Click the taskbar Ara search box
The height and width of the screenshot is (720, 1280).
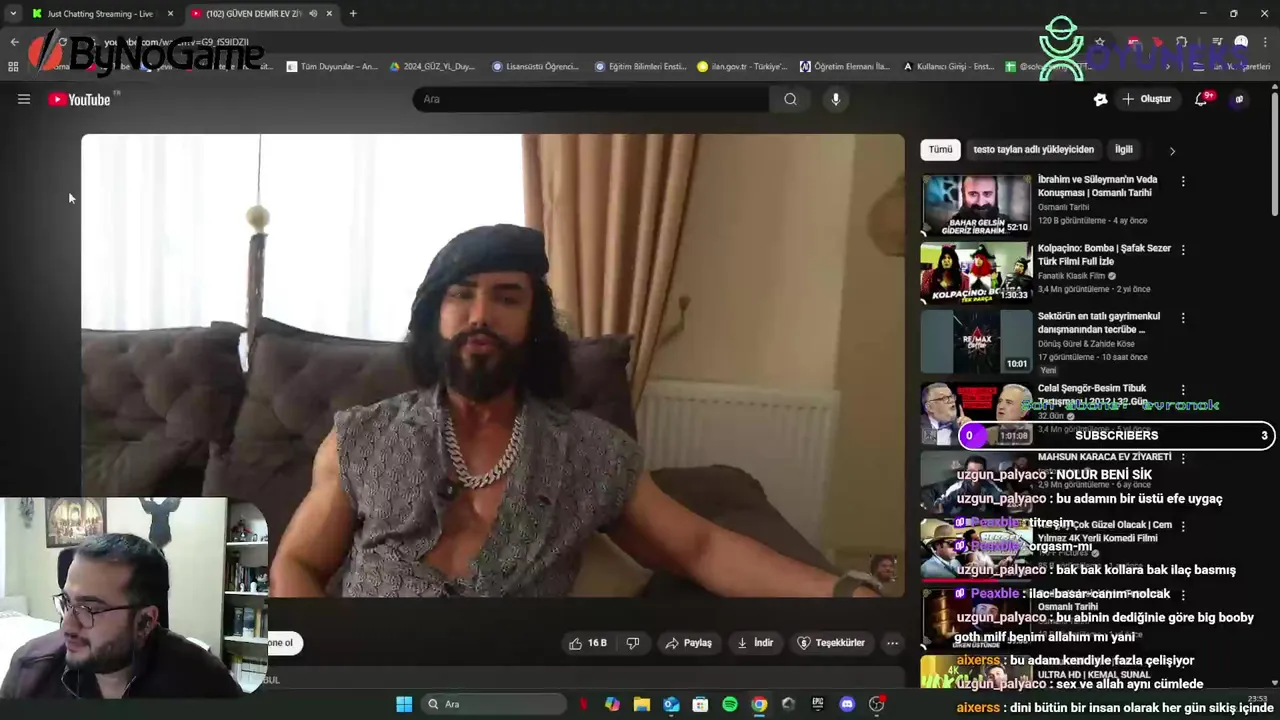tap(495, 704)
